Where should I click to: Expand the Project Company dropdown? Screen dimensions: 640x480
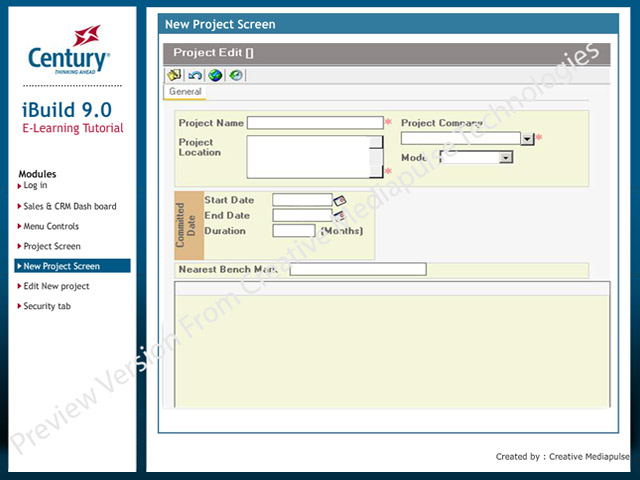coord(528,139)
